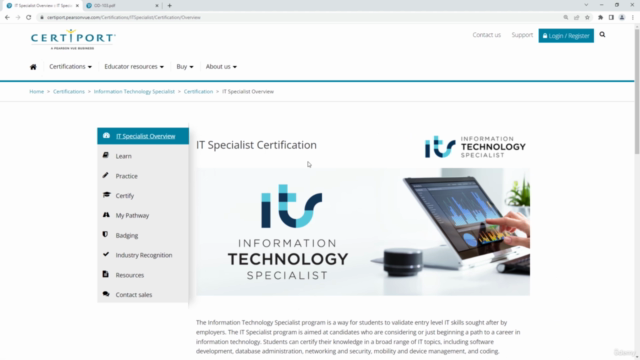Click the Certifications breadcrumb link
Screen dimensions: 640x360
click(x=69, y=91)
